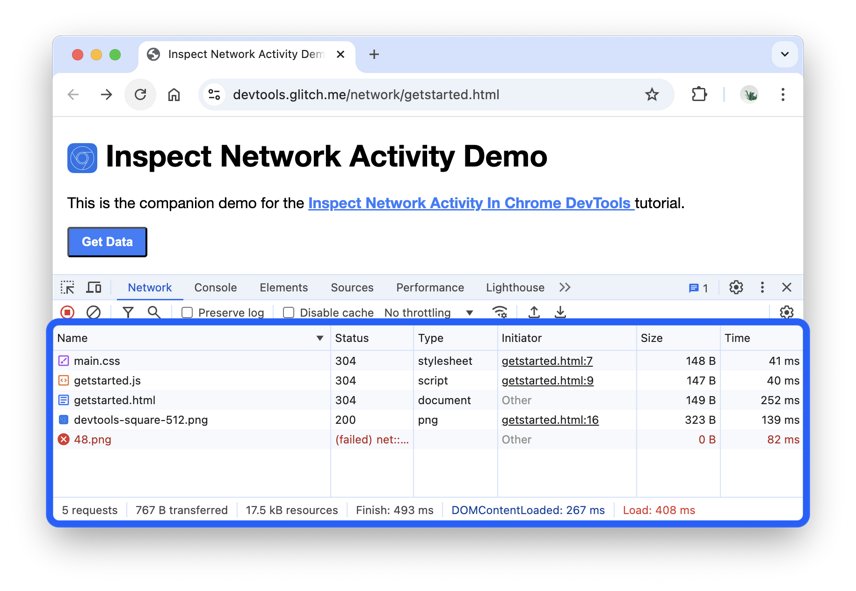Enable the Preserve log checkbox
The width and height of the screenshot is (856, 591).
[x=187, y=313]
